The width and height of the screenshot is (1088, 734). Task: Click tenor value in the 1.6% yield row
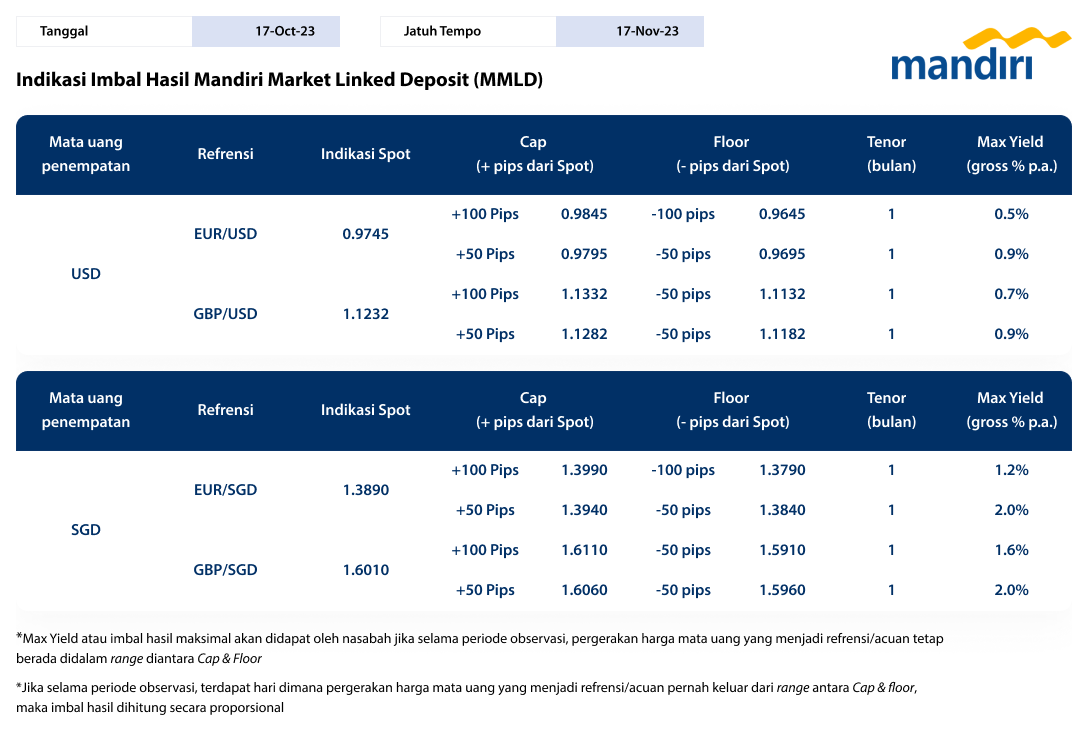pos(891,550)
